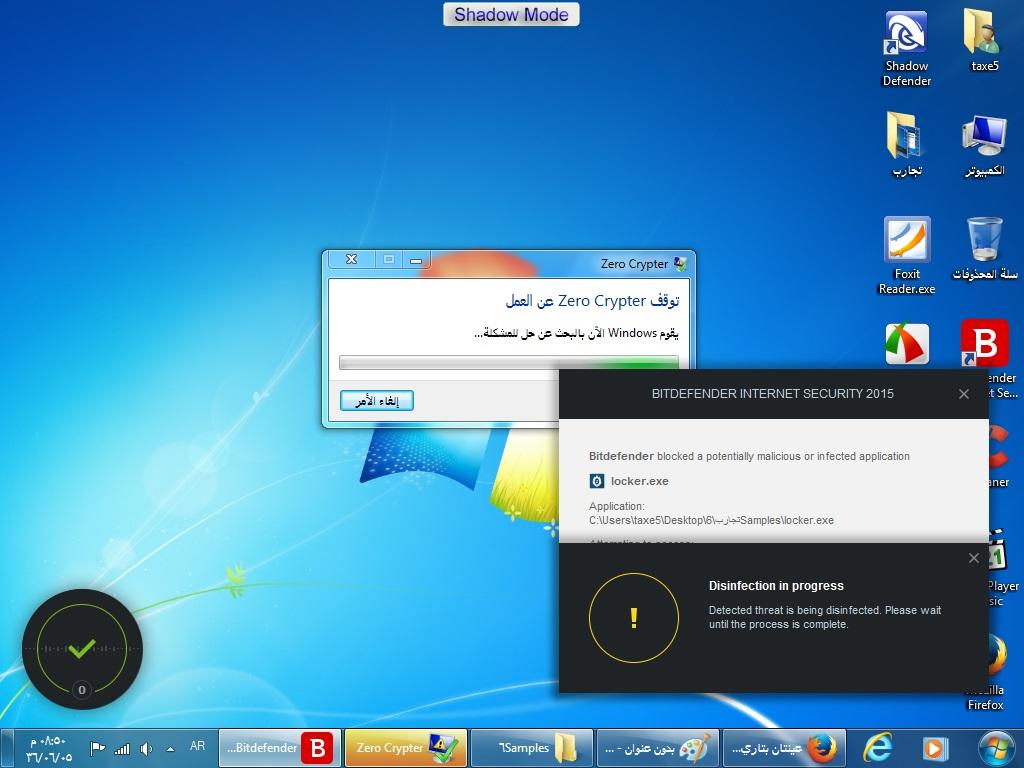Dismiss the Disinfection in progress notification
This screenshot has height=768, width=1024.
tap(974, 558)
